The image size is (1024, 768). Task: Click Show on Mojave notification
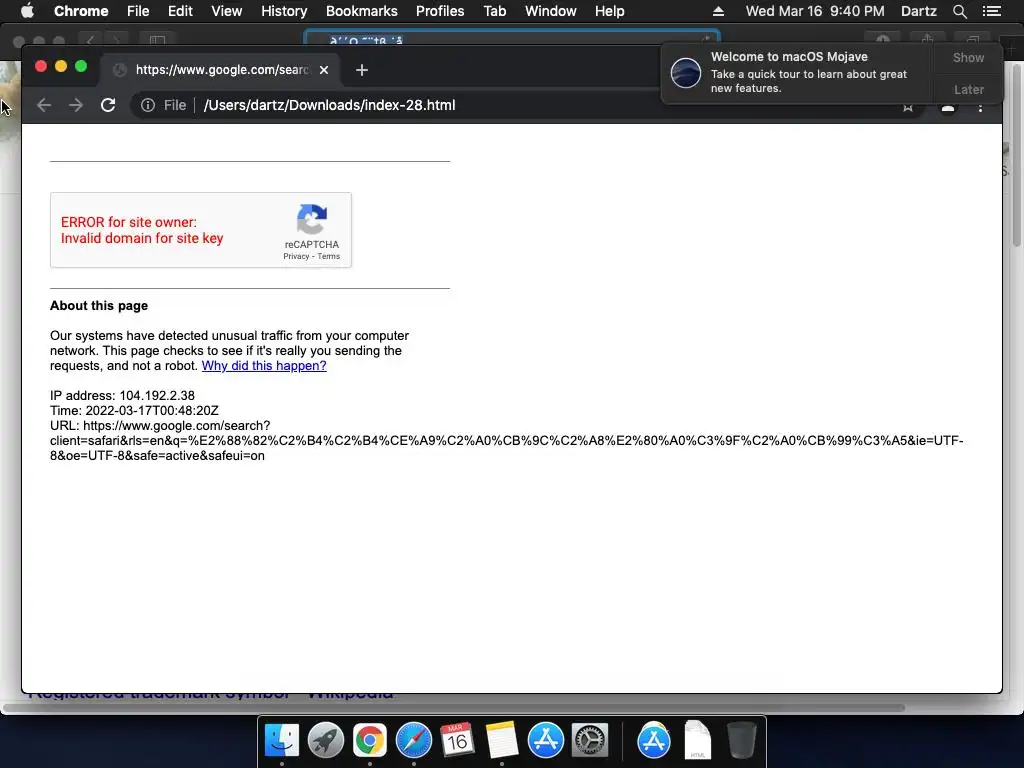point(968,57)
